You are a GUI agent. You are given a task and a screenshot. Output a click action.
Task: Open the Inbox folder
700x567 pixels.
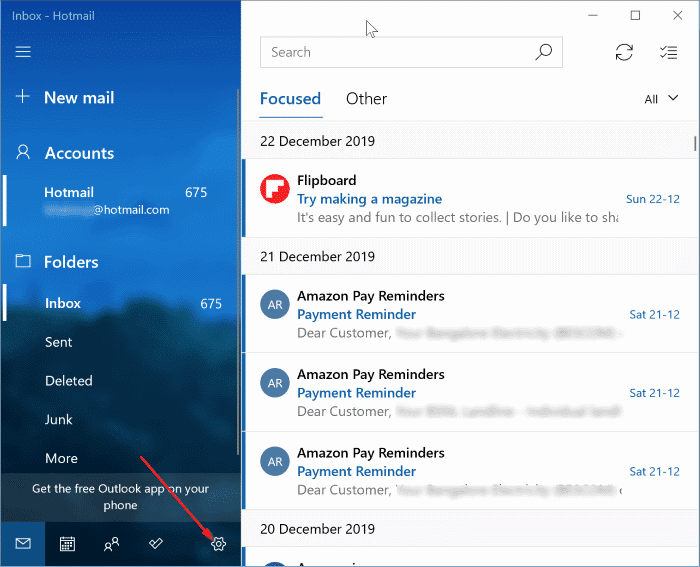[x=121, y=303]
